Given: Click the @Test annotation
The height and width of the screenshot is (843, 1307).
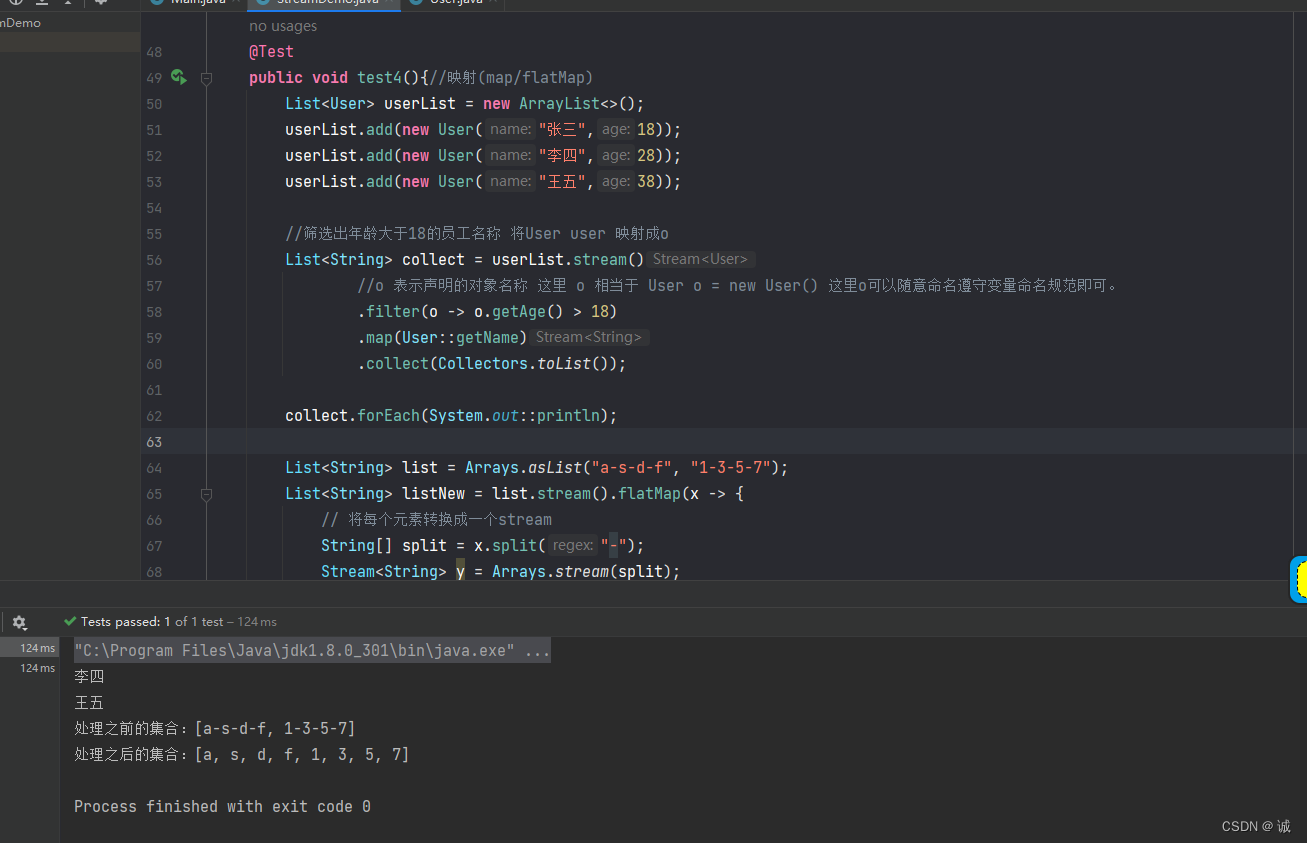Looking at the screenshot, I should coord(271,52).
